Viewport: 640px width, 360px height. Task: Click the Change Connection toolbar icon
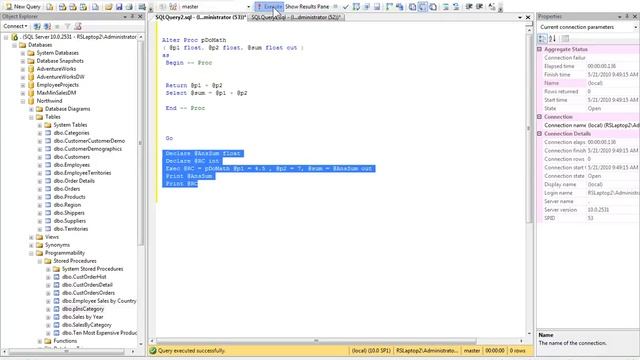point(173,7)
